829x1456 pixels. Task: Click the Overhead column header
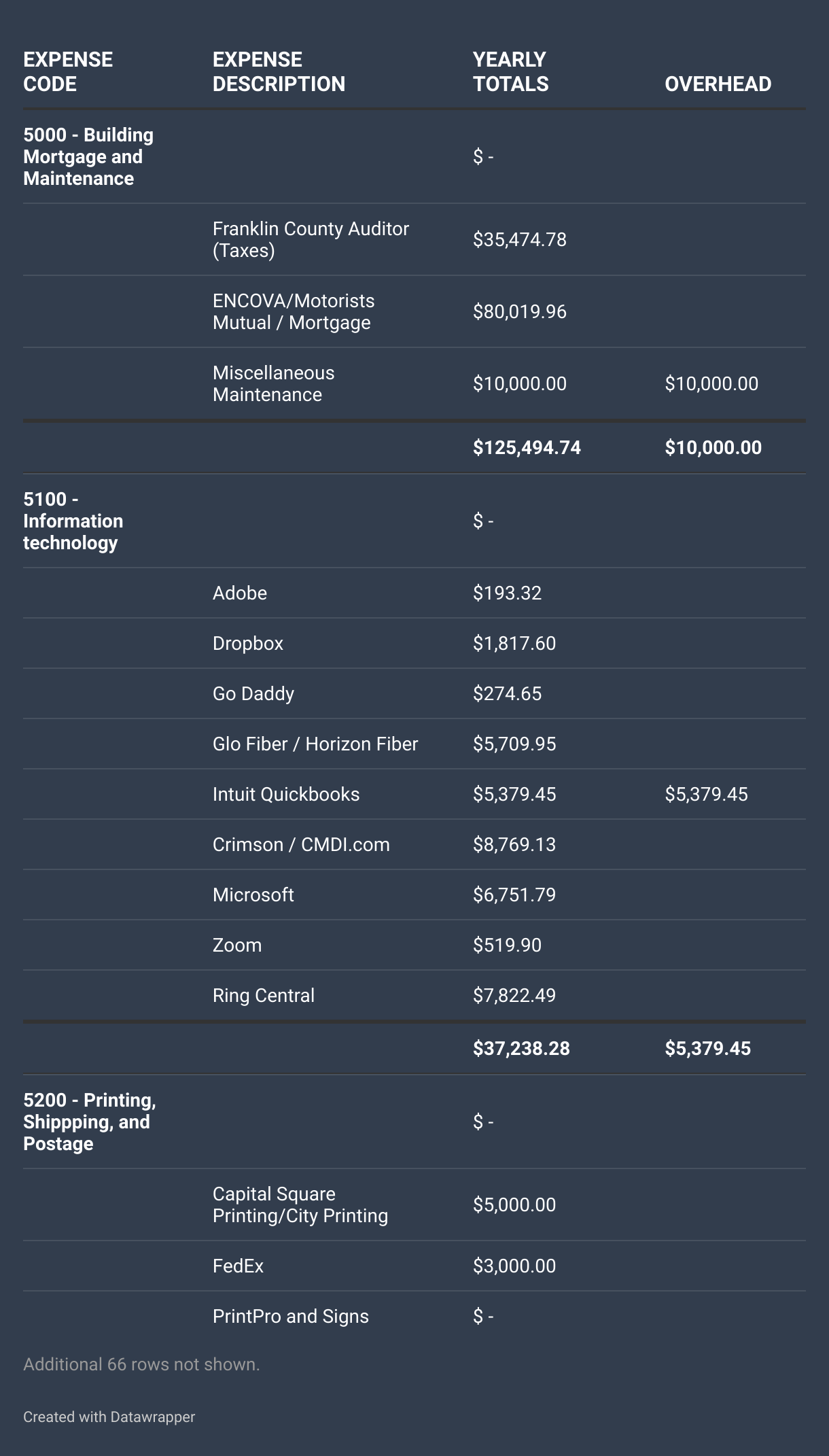click(x=718, y=84)
